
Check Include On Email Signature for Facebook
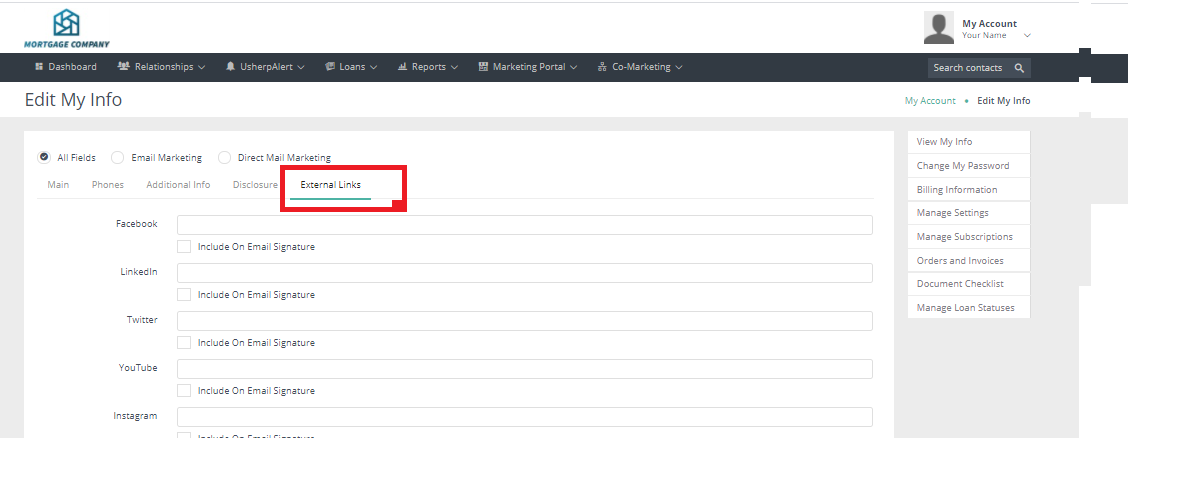(184, 246)
